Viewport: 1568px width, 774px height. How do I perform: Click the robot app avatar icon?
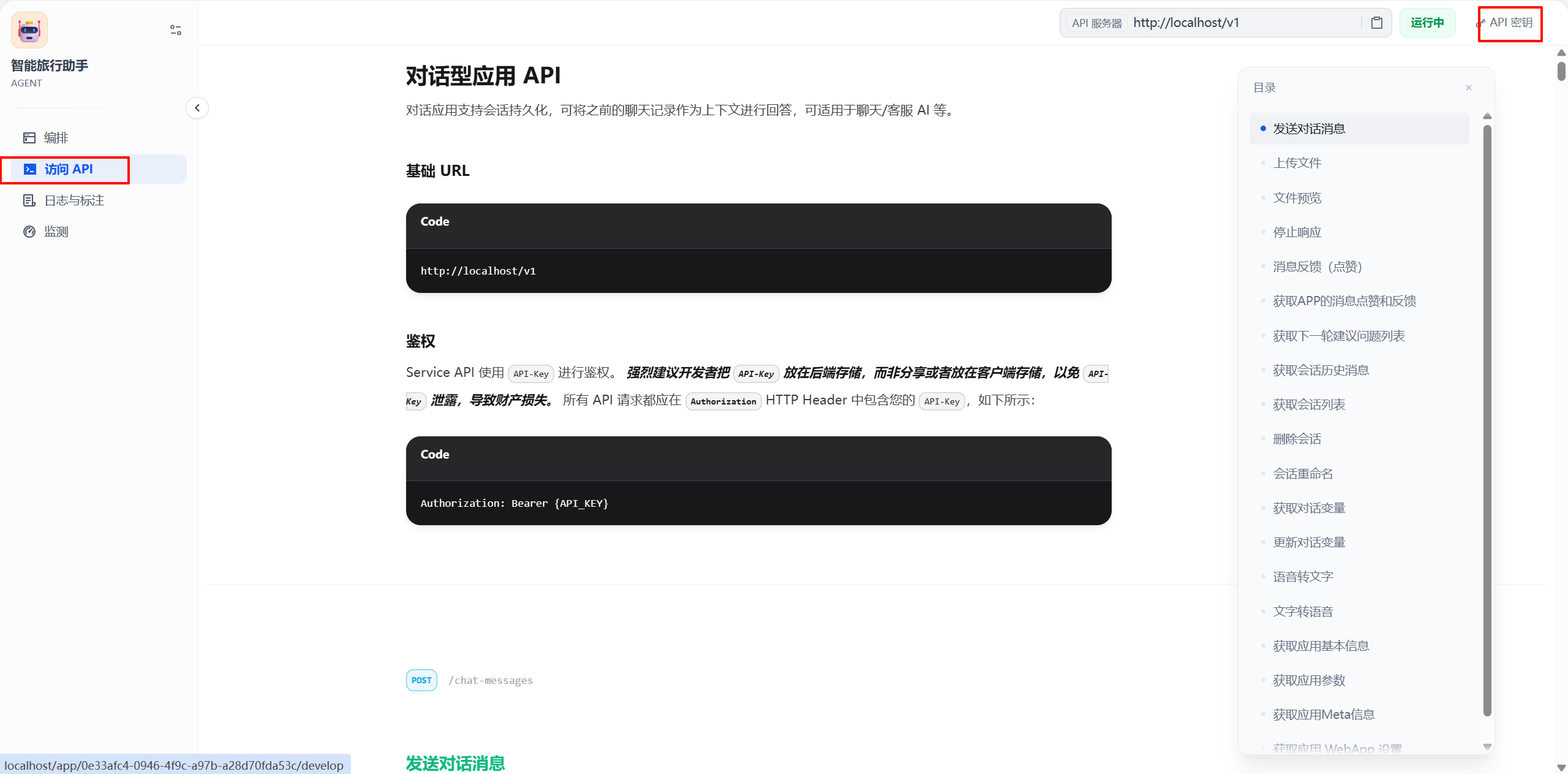29,30
